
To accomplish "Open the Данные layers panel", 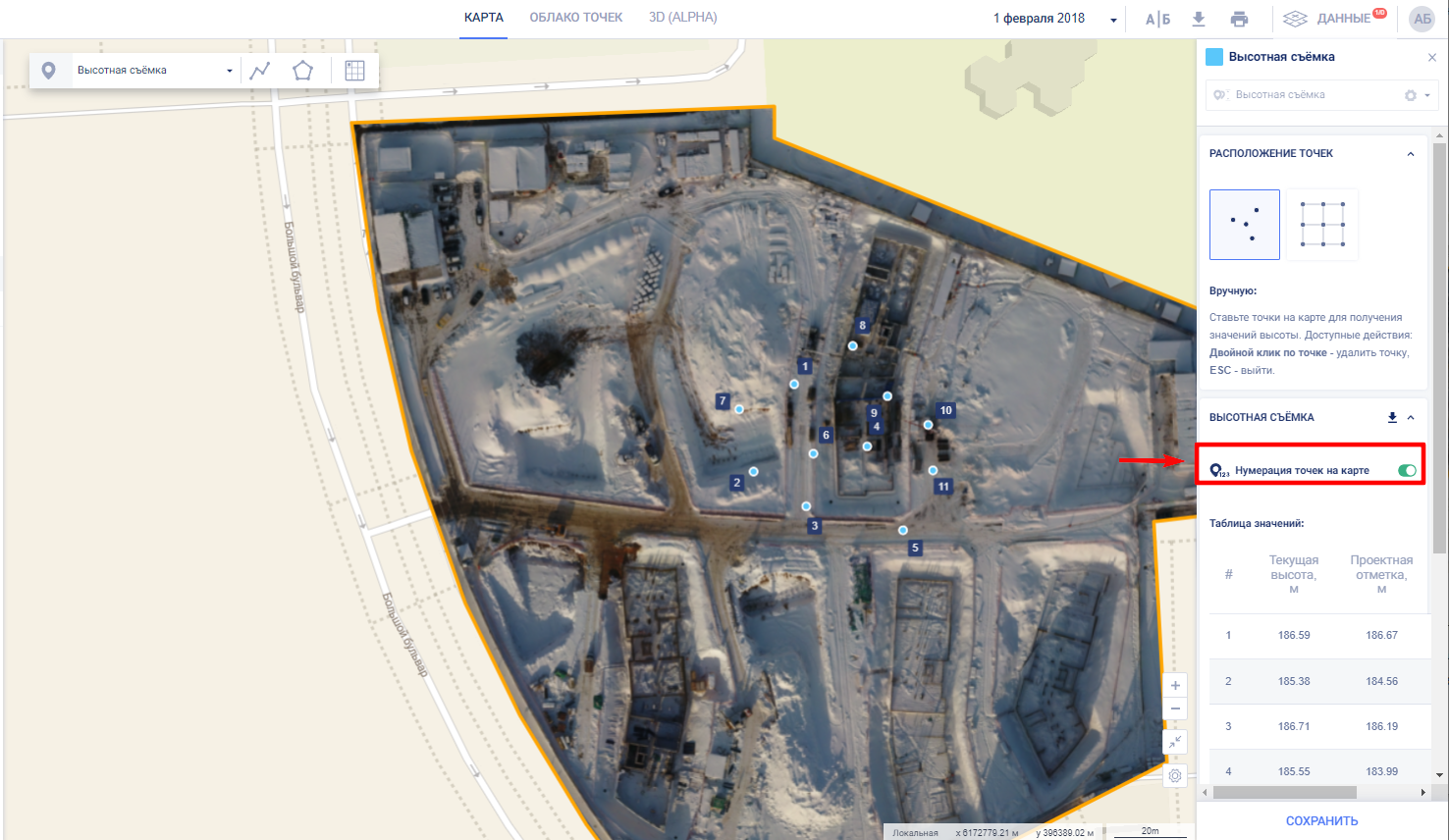I will pos(1333,19).
